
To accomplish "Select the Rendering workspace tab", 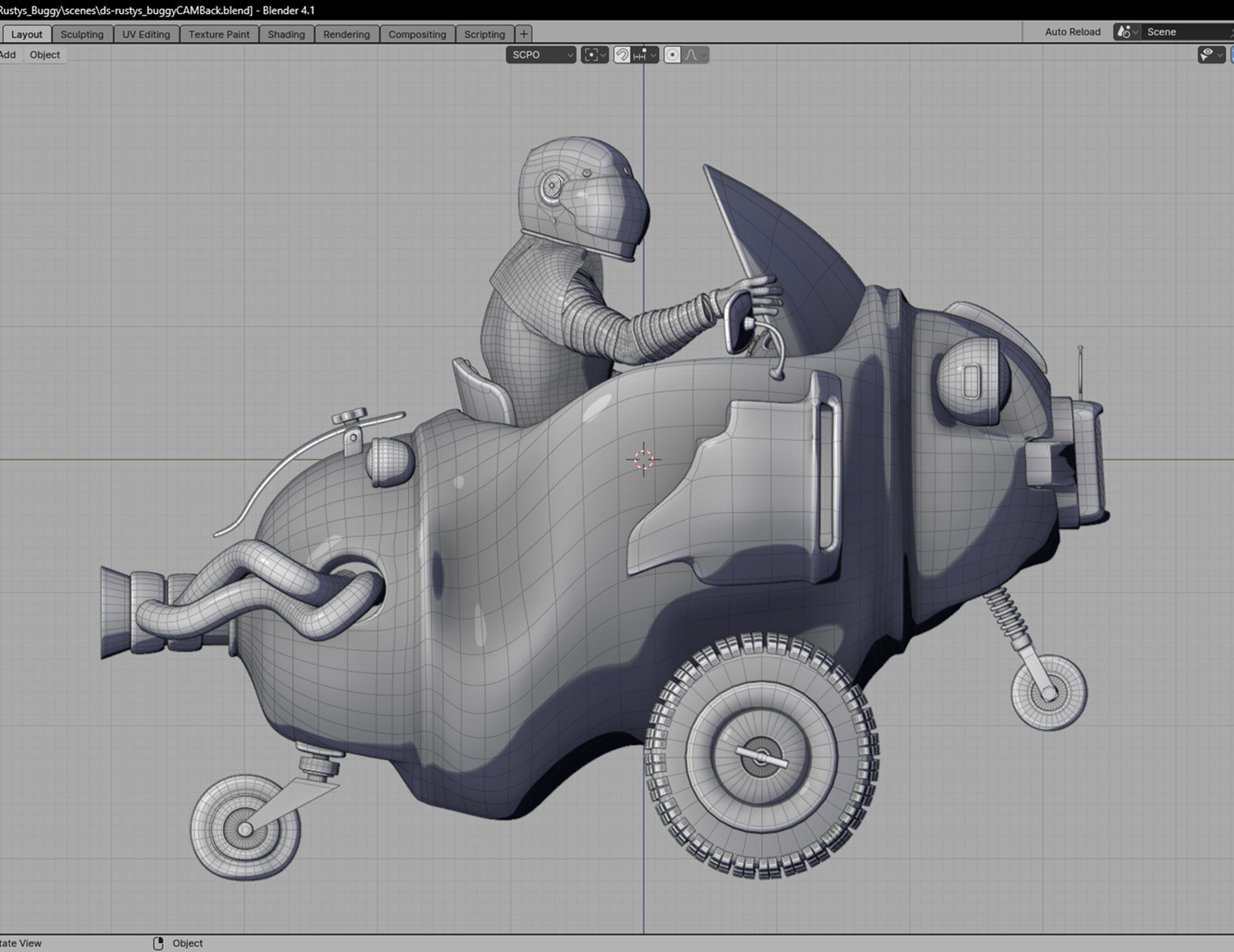I will click(x=346, y=35).
